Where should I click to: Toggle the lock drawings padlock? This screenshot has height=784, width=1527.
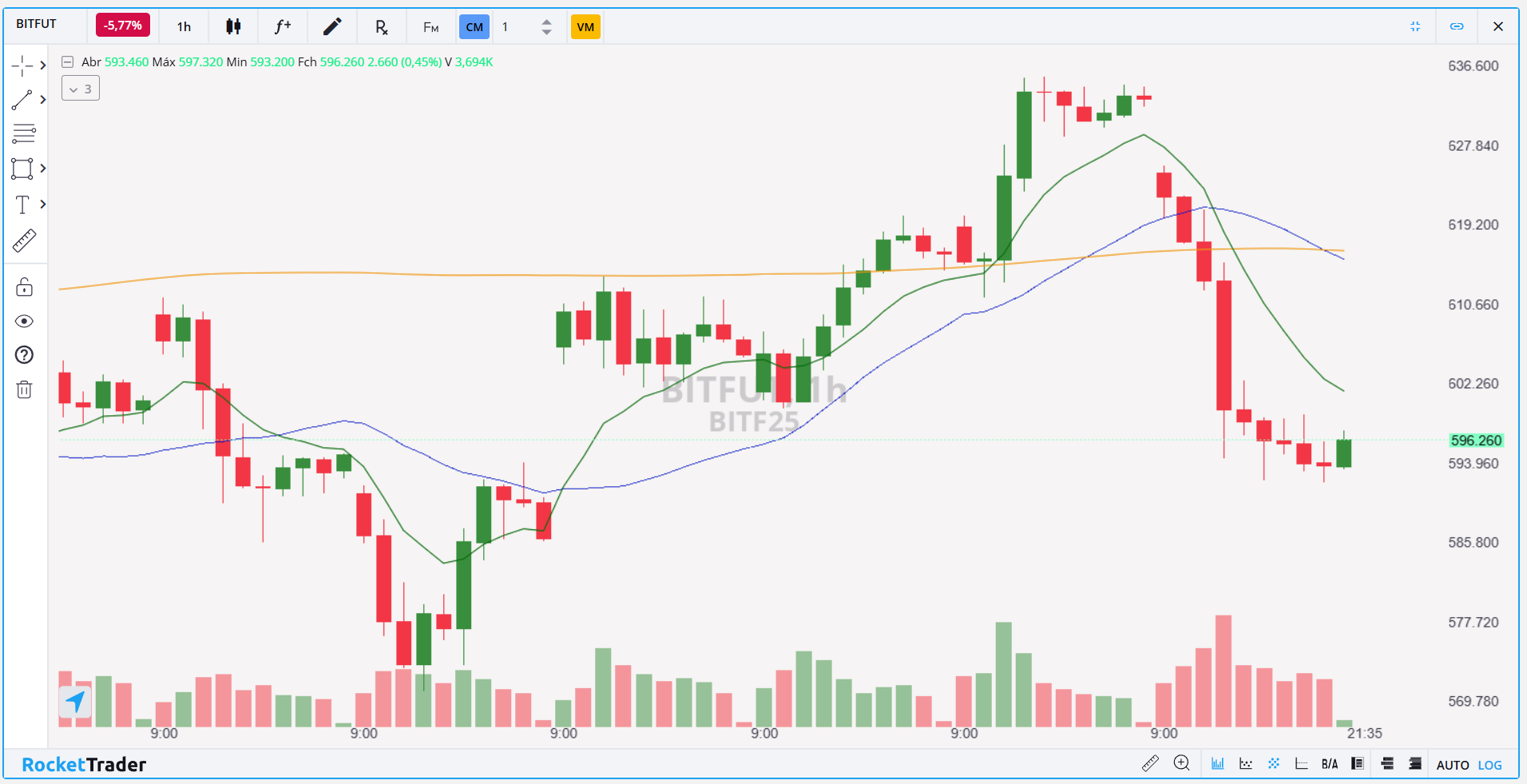click(24, 287)
